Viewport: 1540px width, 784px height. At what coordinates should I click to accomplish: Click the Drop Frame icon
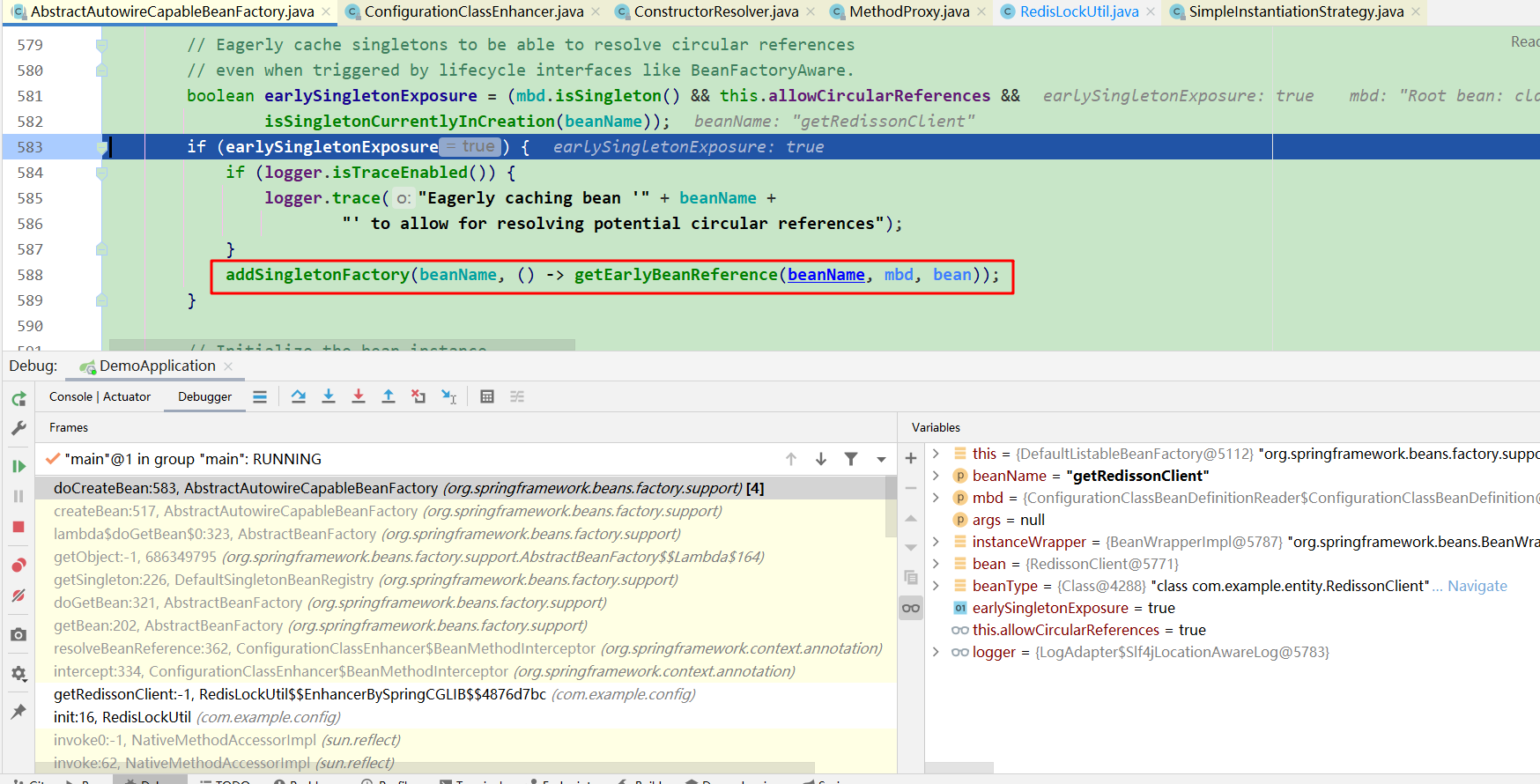pos(418,396)
